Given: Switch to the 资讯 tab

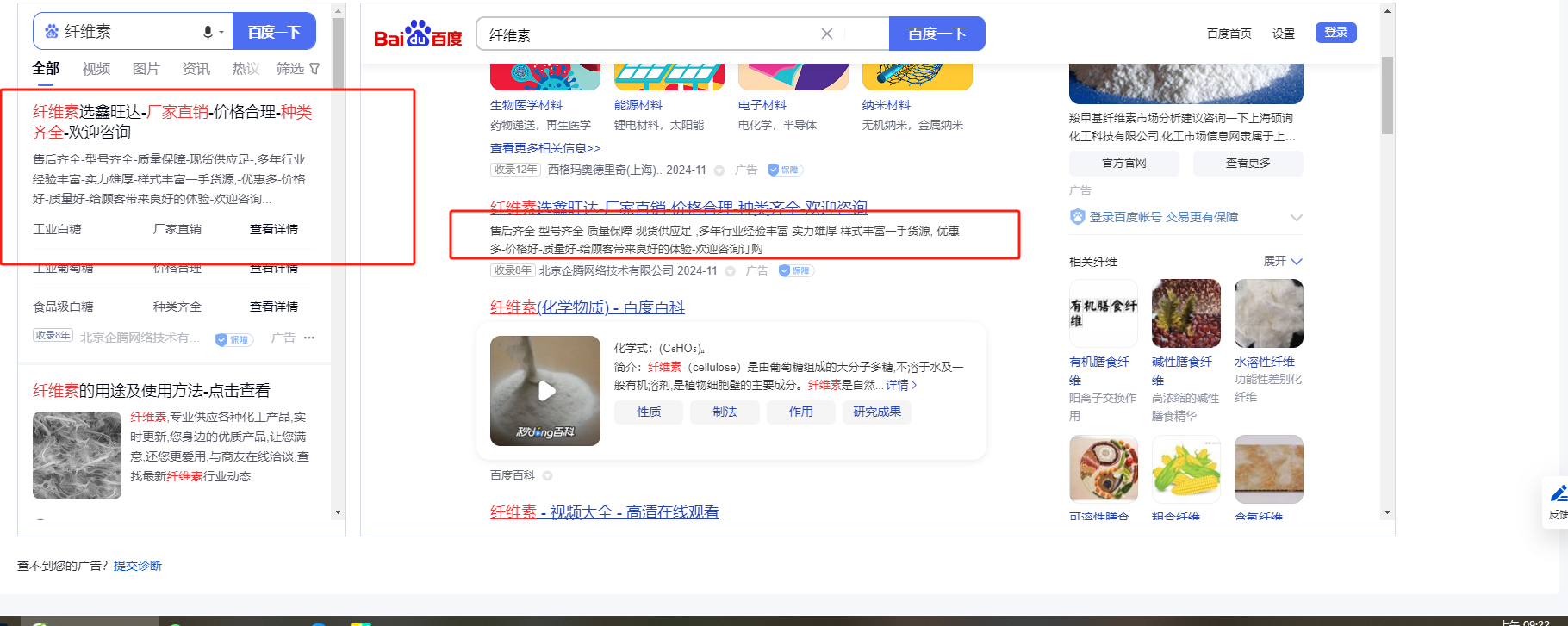Looking at the screenshot, I should pos(196,69).
